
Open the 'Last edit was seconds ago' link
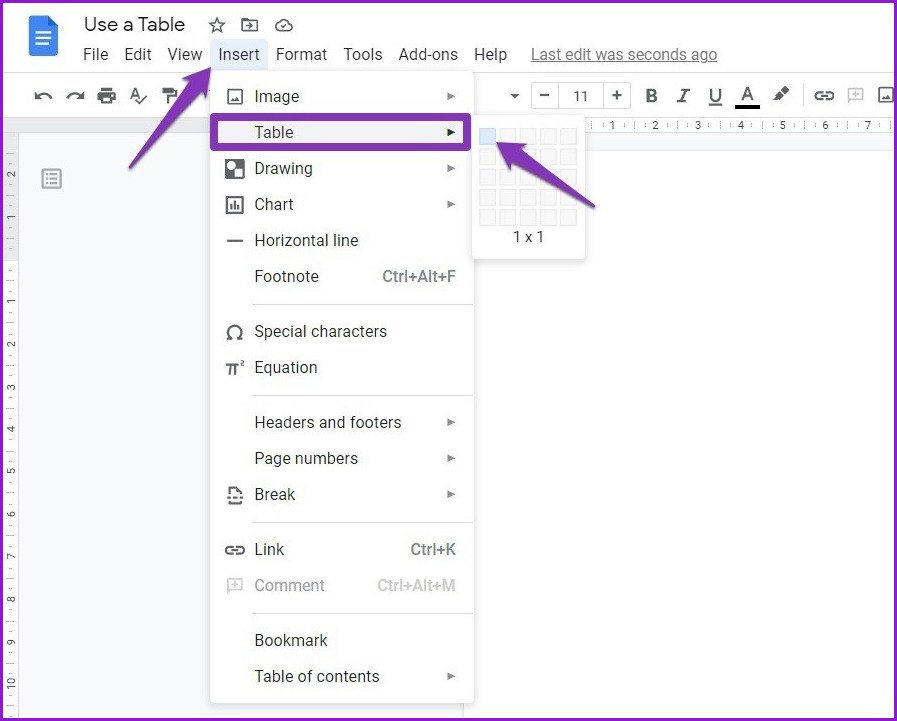point(623,54)
